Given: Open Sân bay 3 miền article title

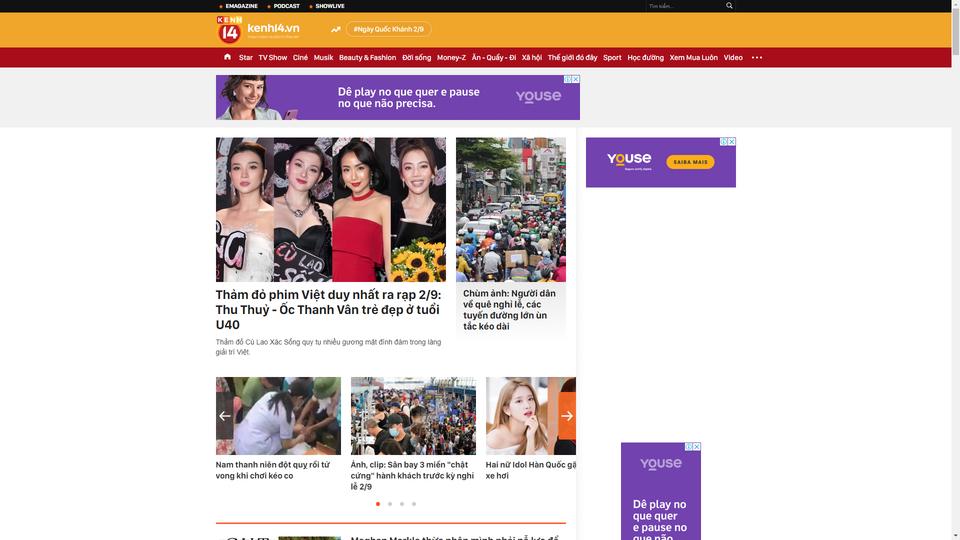Looking at the screenshot, I should pyautogui.click(x=412, y=476).
